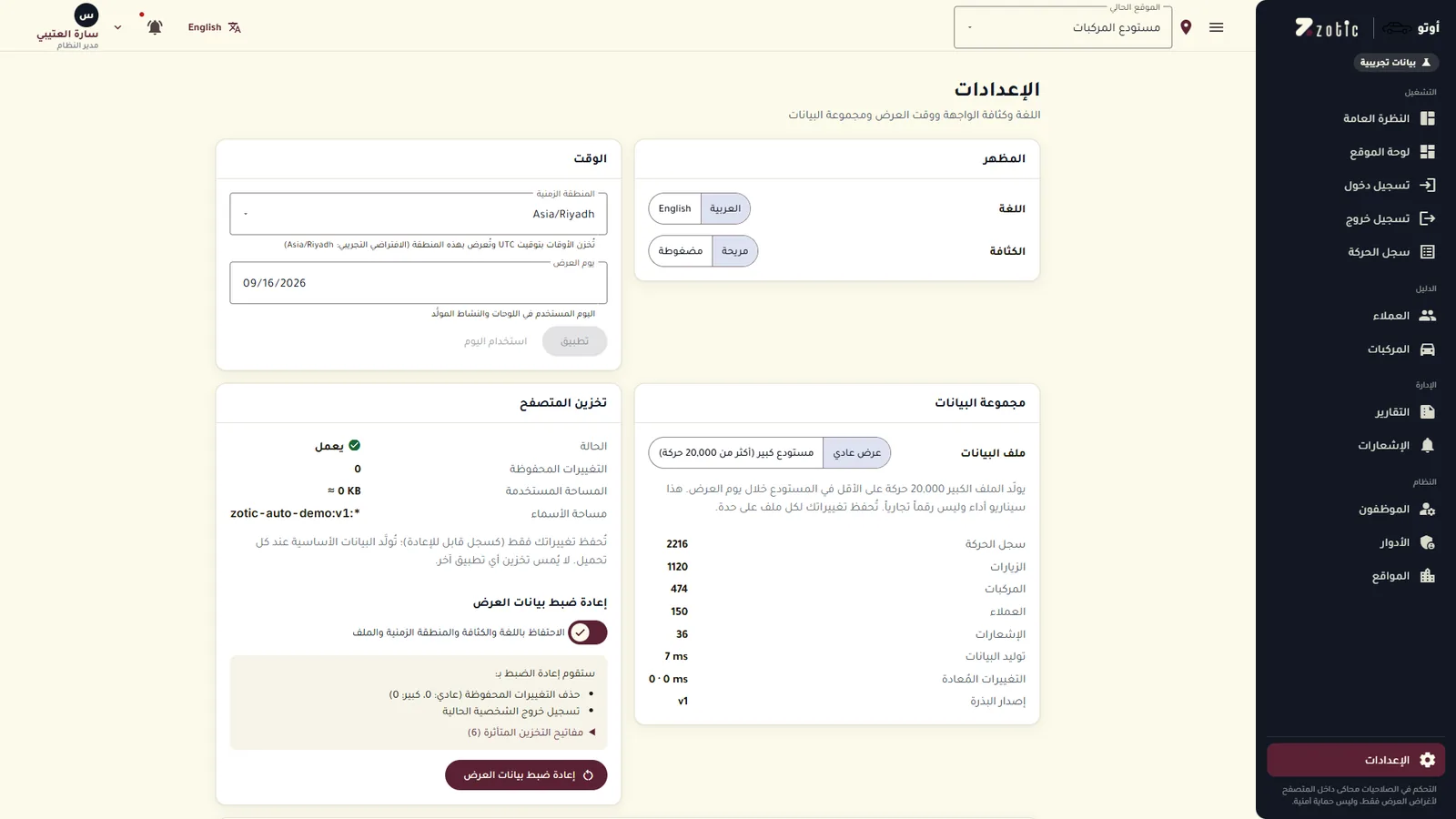Click إعادة ضبط بيانات العرض button
Screen dimensions: 1456x819
(x=526, y=775)
